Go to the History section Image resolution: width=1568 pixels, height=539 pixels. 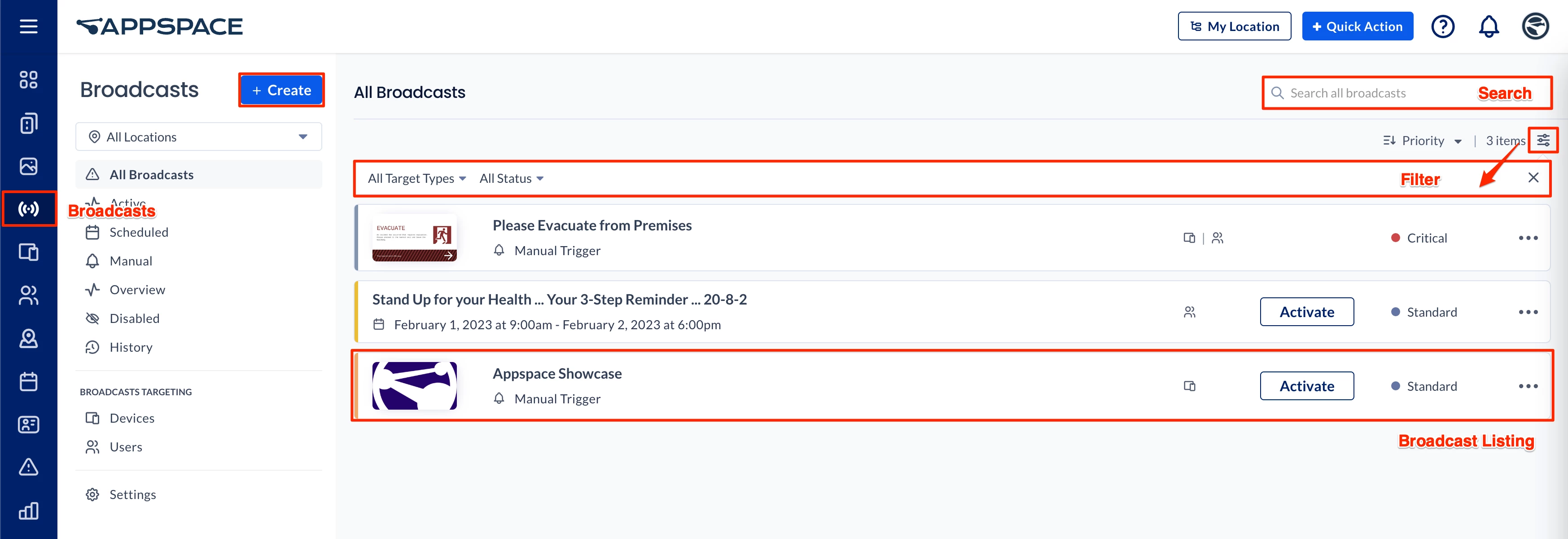130,347
